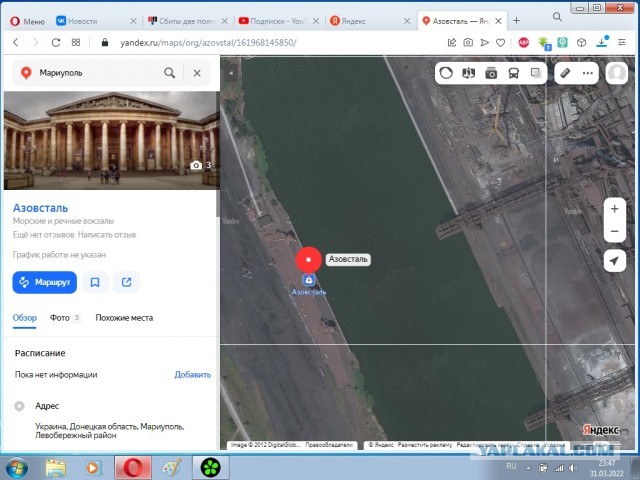Open the map layers selector
640x480 pixels.
[x=536, y=73]
